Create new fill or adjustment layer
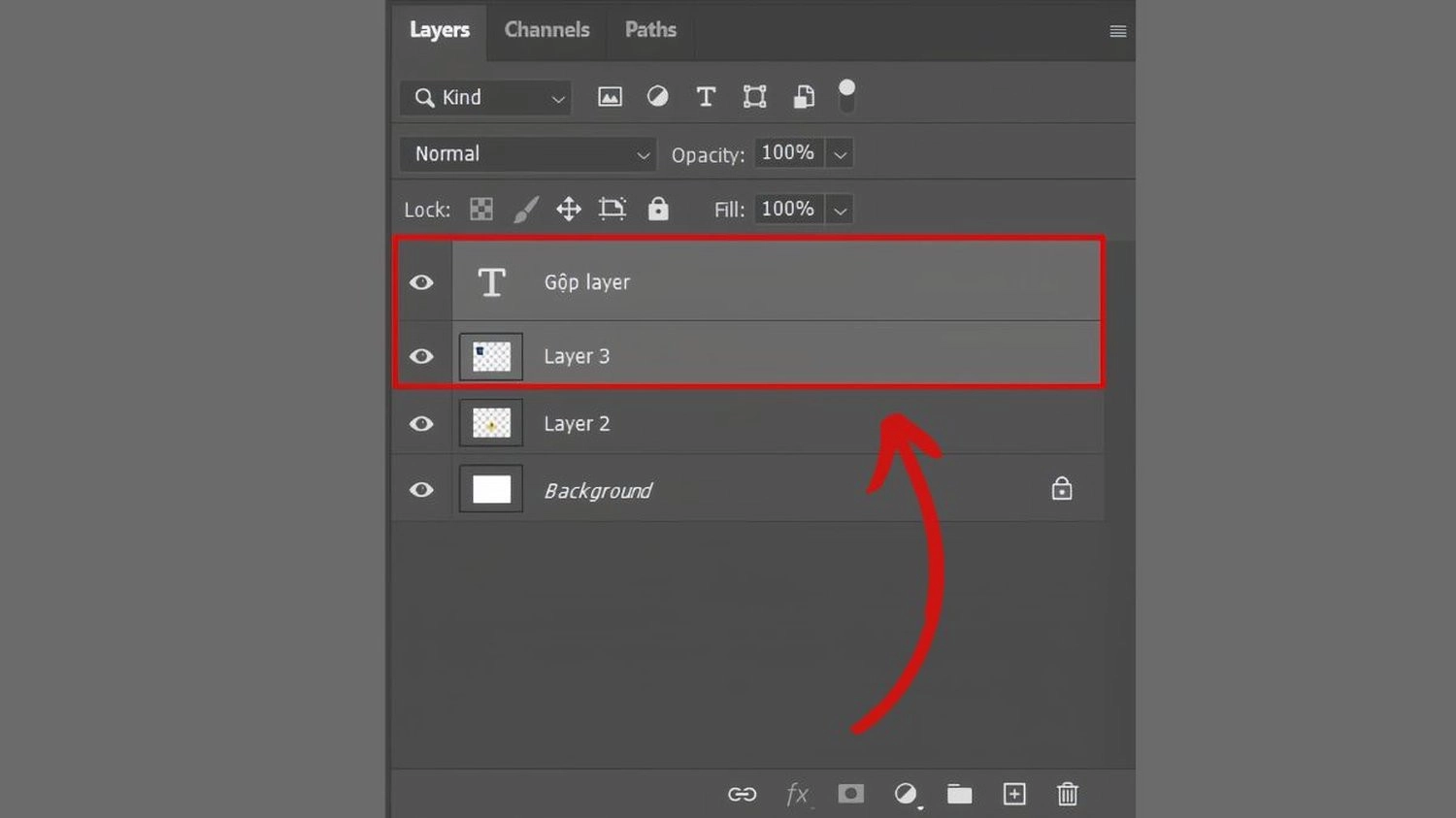This screenshot has height=818, width=1456. 907,795
